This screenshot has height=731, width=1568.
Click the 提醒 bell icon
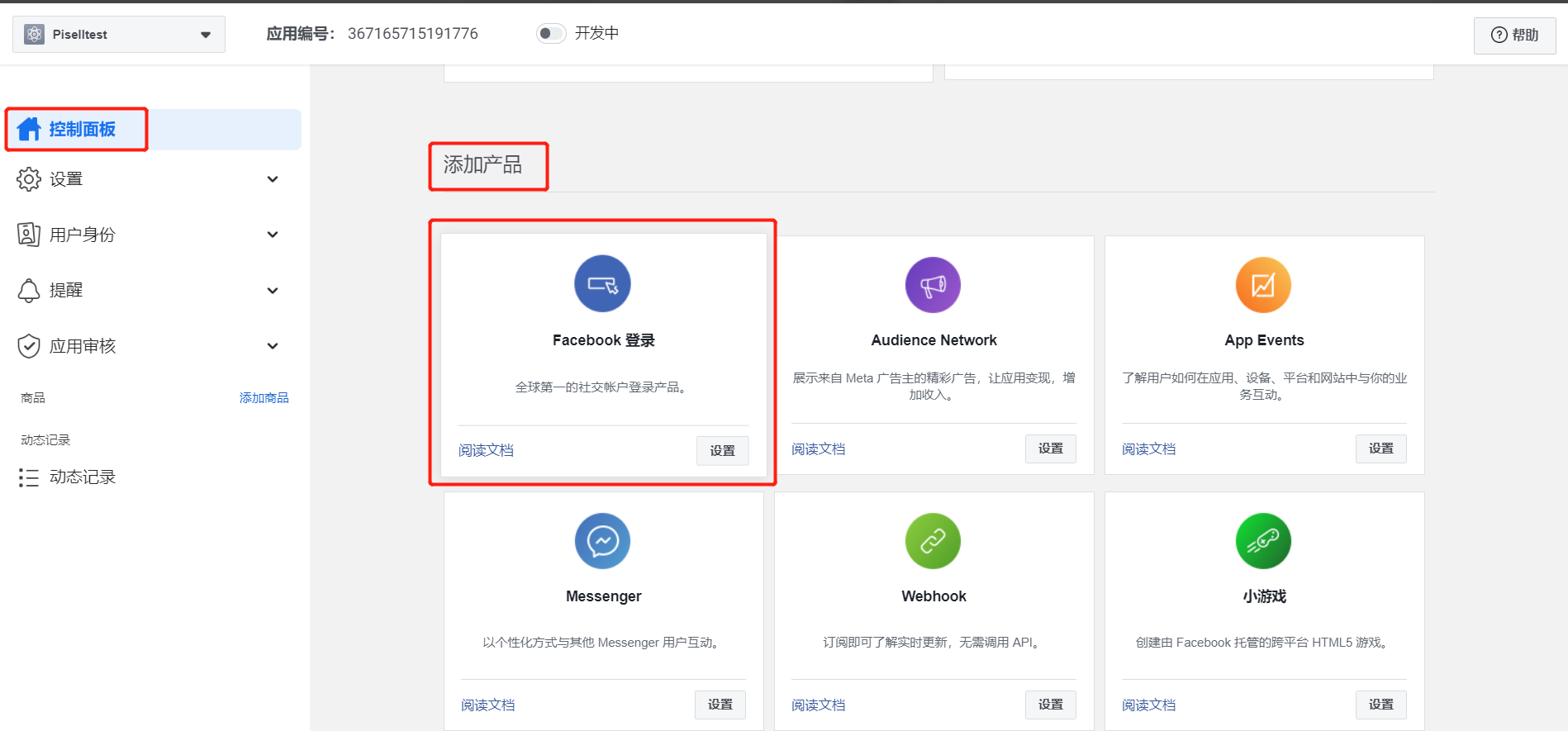tap(29, 290)
